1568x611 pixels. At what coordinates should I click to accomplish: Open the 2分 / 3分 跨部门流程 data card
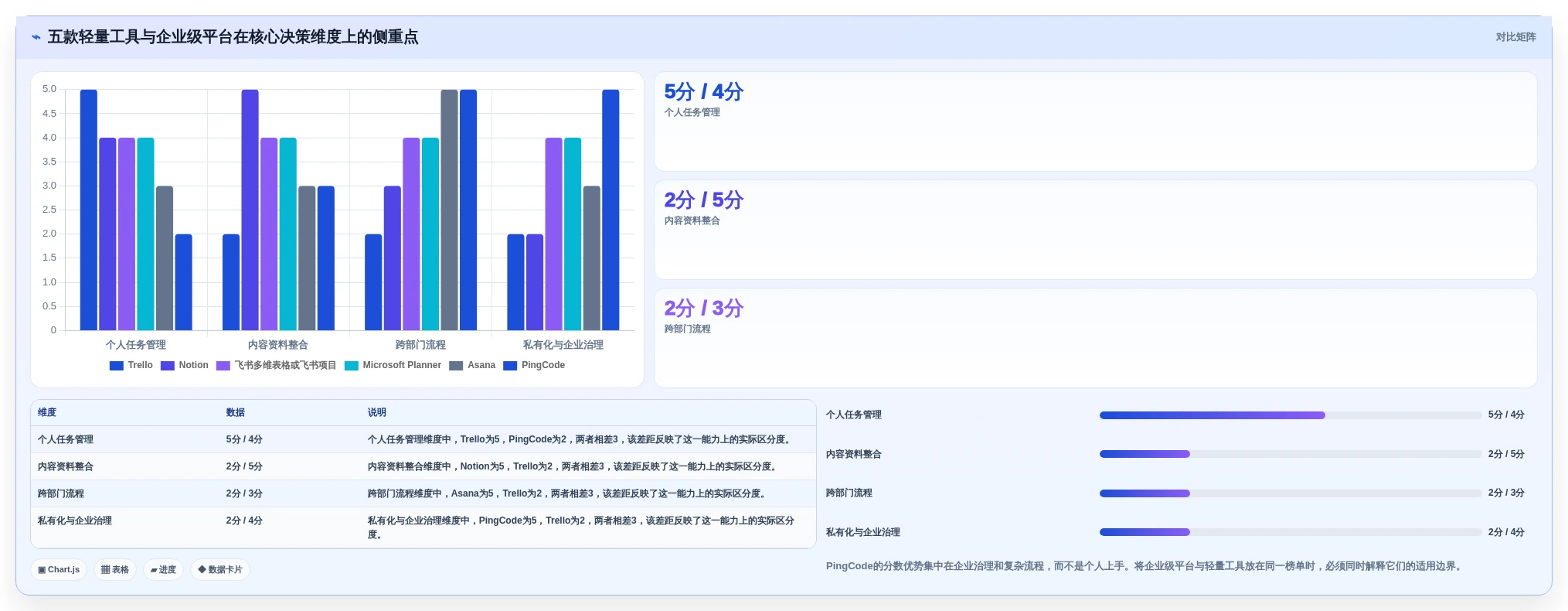click(x=1095, y=338)
